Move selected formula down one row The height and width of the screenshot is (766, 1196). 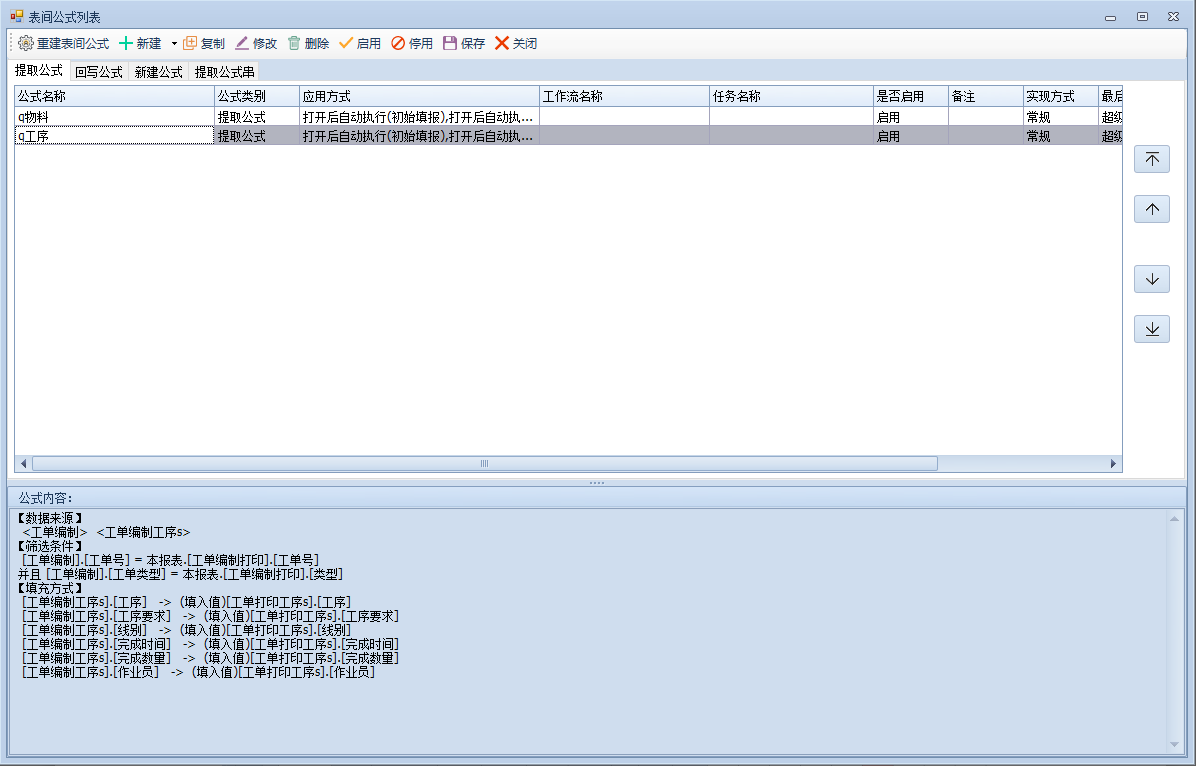(x=1152, y=279)
